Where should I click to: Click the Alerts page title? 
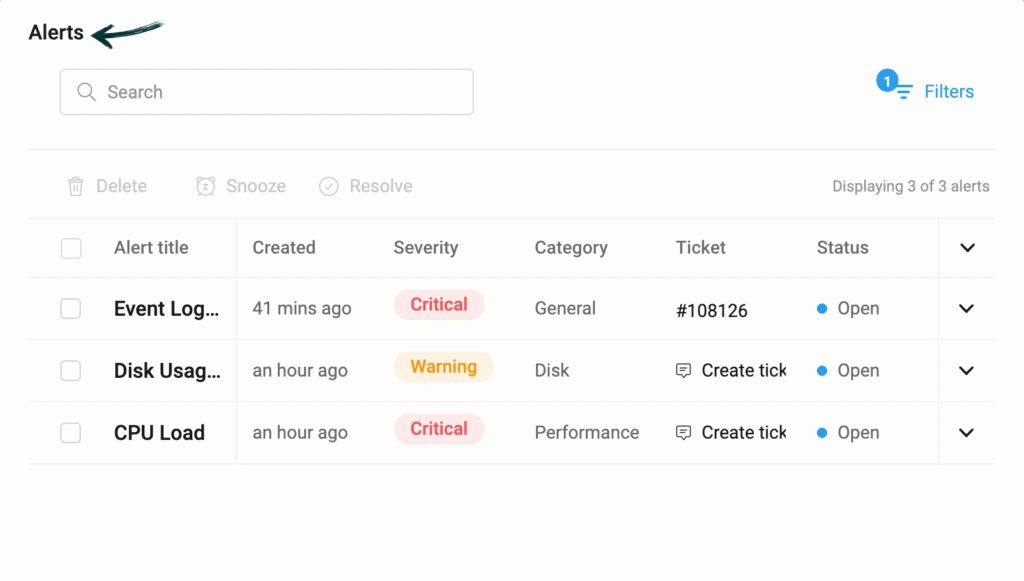(55, 32)
